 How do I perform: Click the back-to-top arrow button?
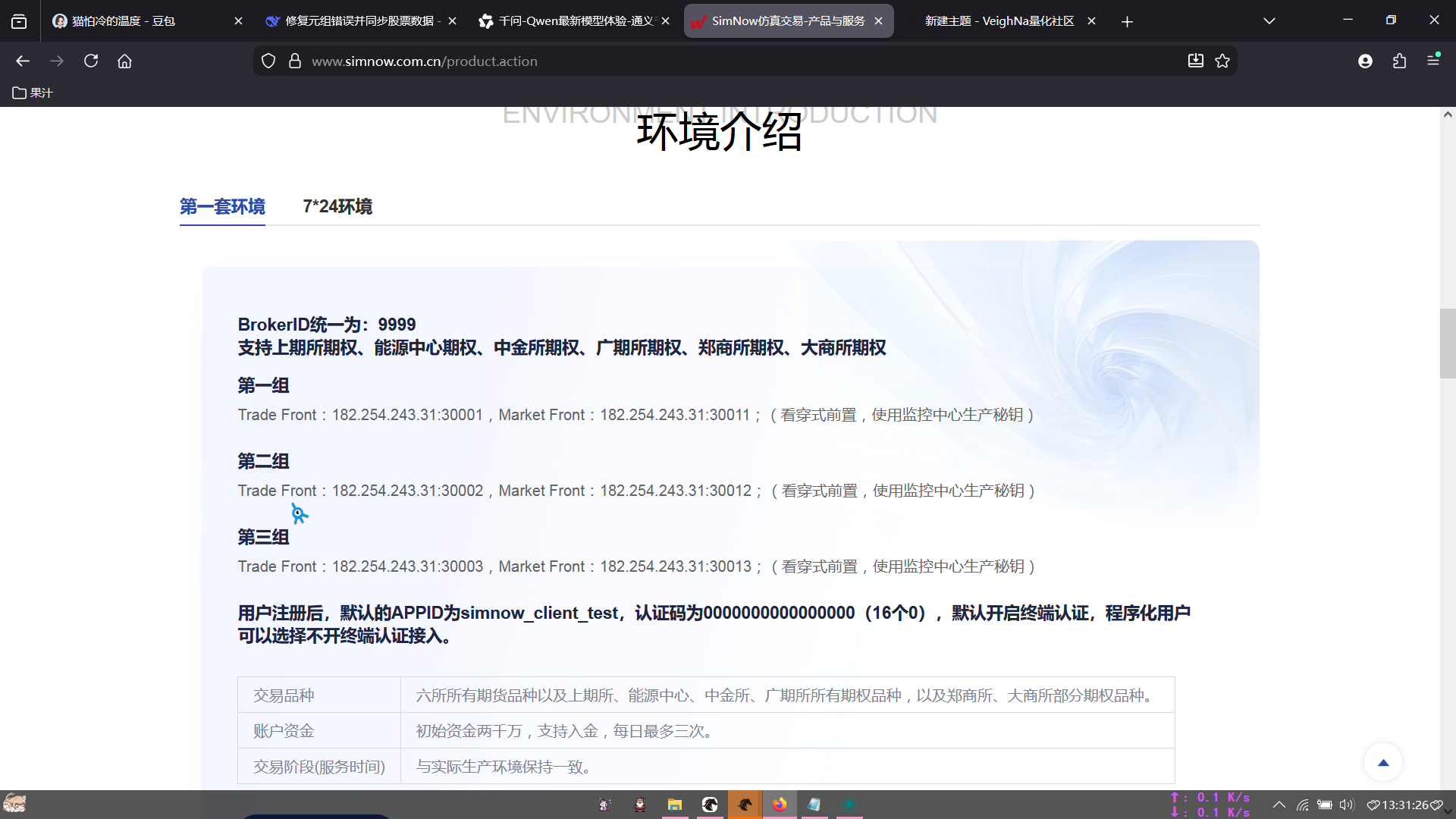1382,762
